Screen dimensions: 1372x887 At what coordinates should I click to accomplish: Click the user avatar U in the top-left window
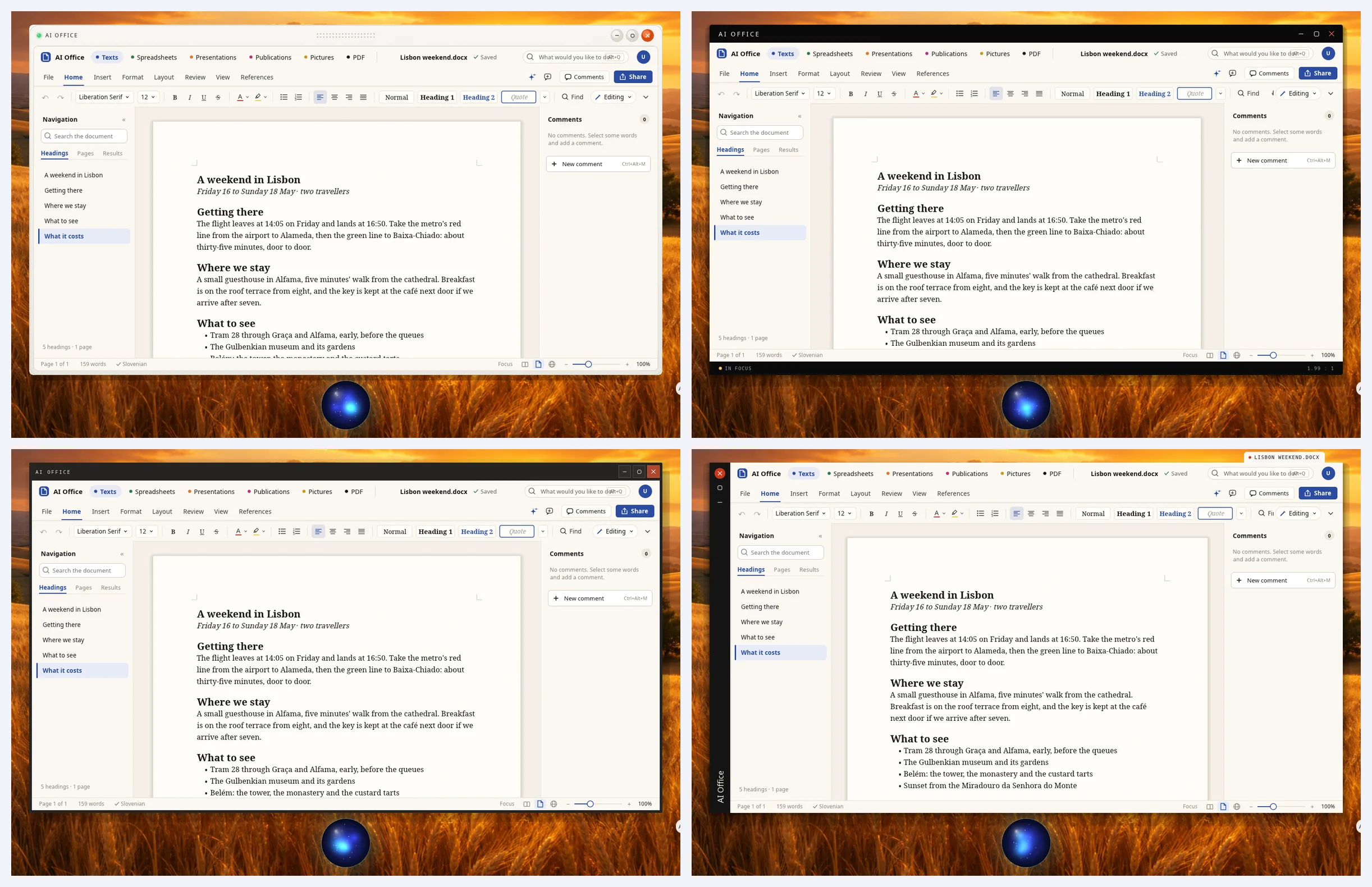(643, 57)
